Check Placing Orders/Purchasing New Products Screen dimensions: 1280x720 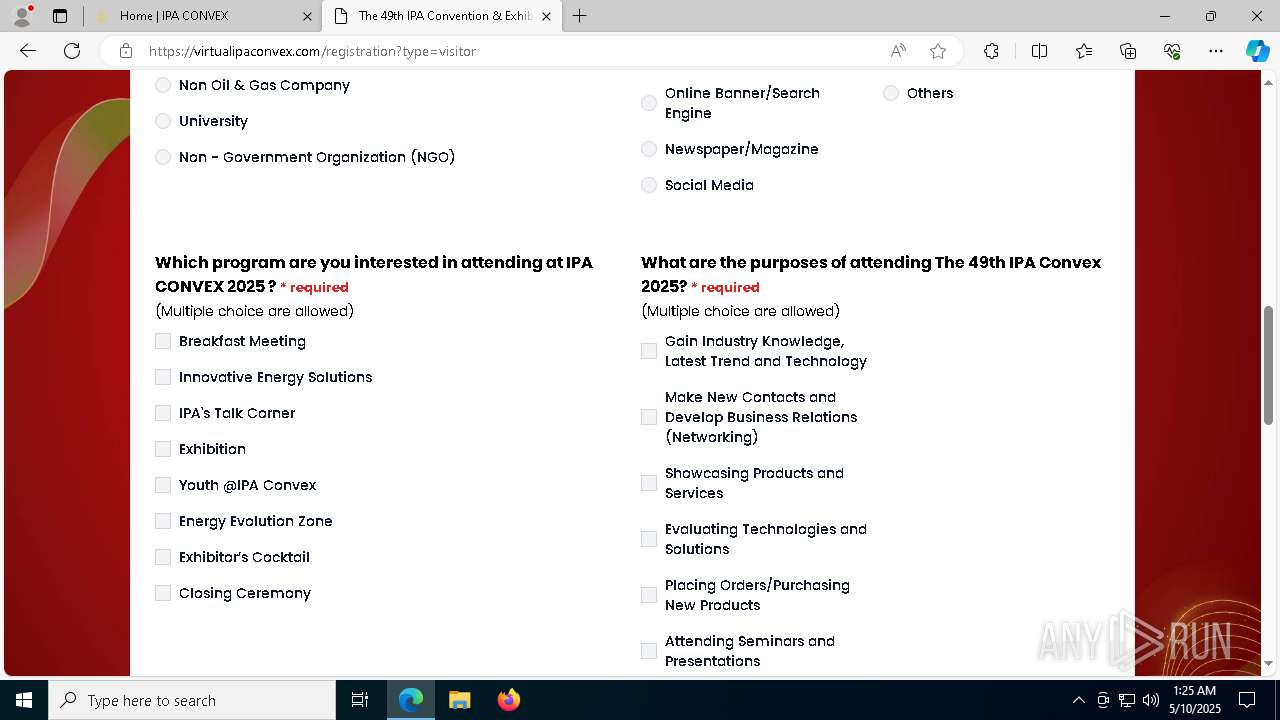(649, 595)
